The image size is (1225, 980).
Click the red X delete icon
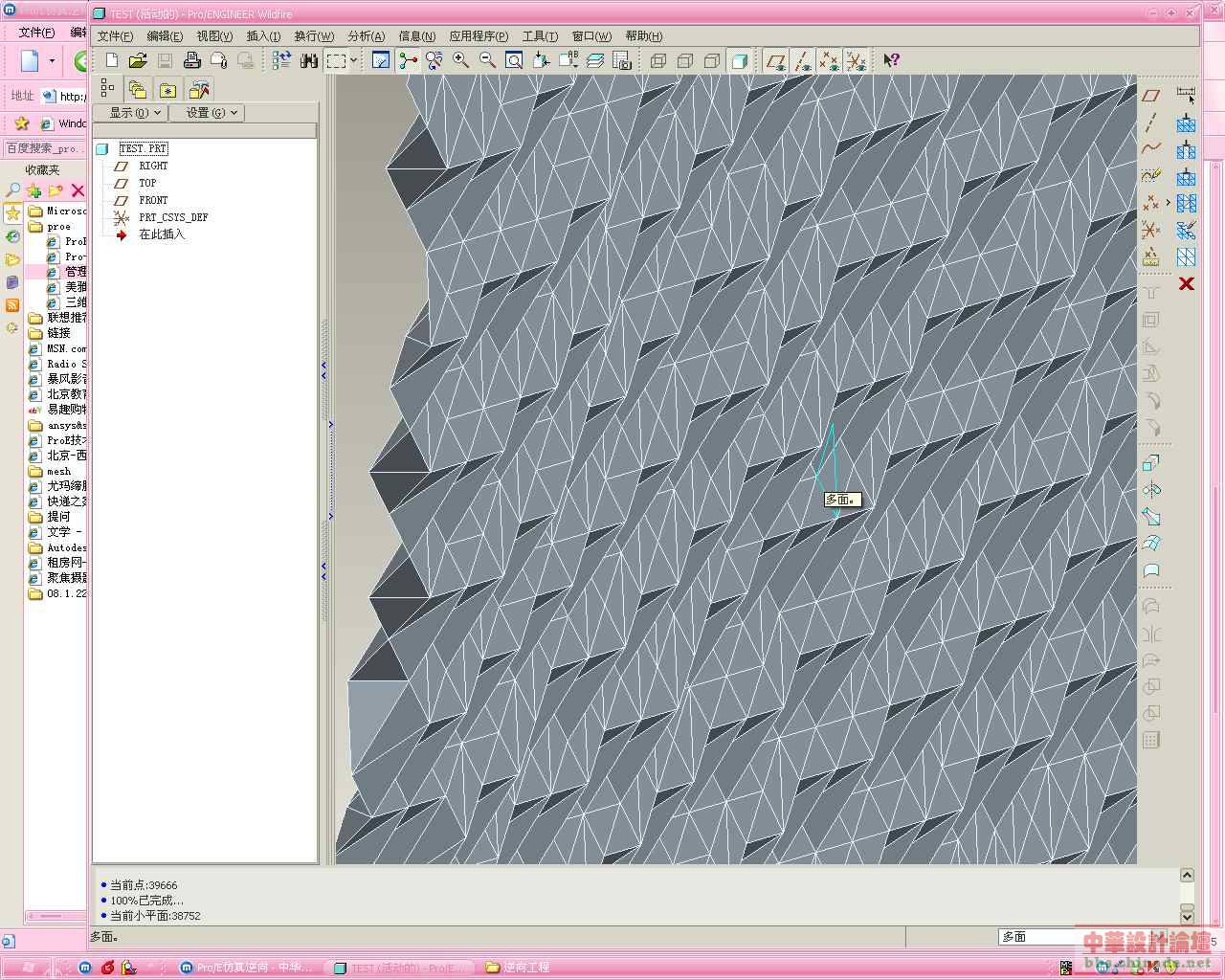point(1186,283)
